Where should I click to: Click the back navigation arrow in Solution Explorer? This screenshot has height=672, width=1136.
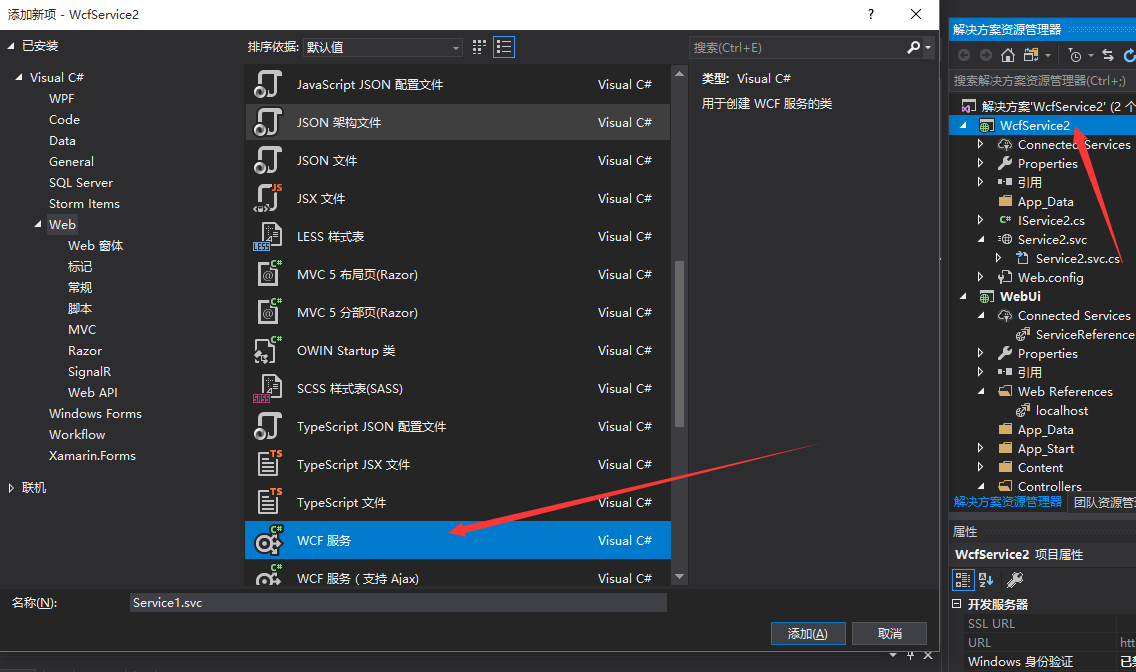pyautogui.click(x=964, y=55)
